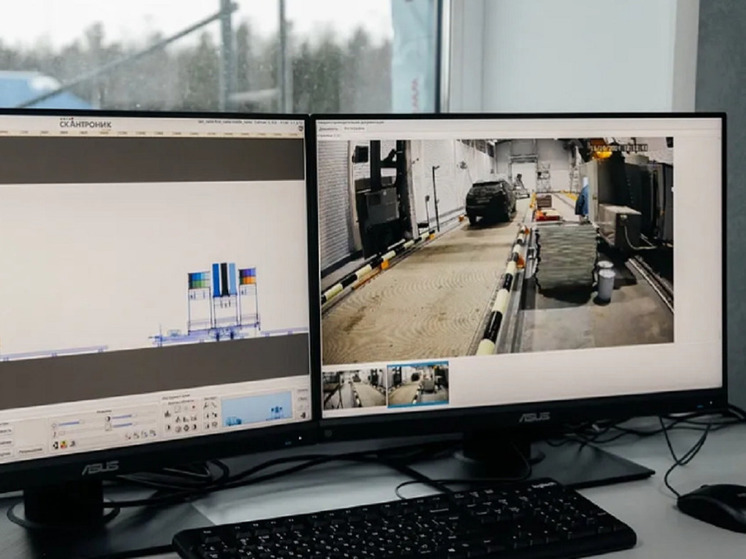Click the histogram icon in filters group
Image resolution: width=746 pixels, height=559 pixels.
(167, 414)
